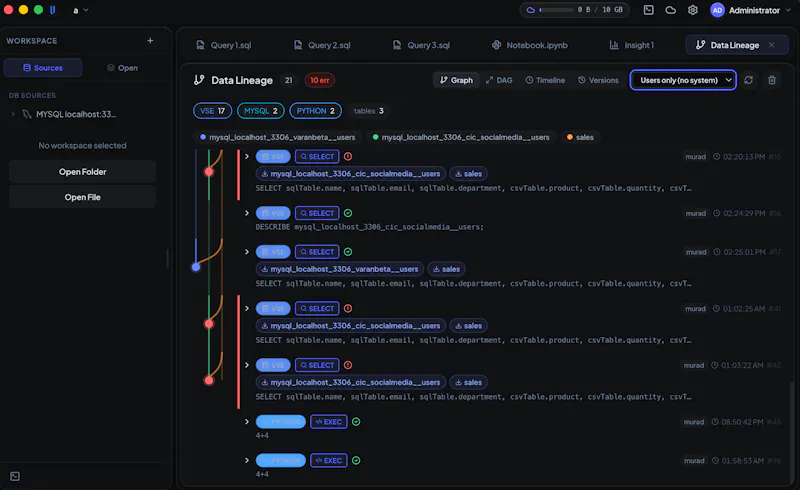Open the Query3.sql tab

point(421,45)
